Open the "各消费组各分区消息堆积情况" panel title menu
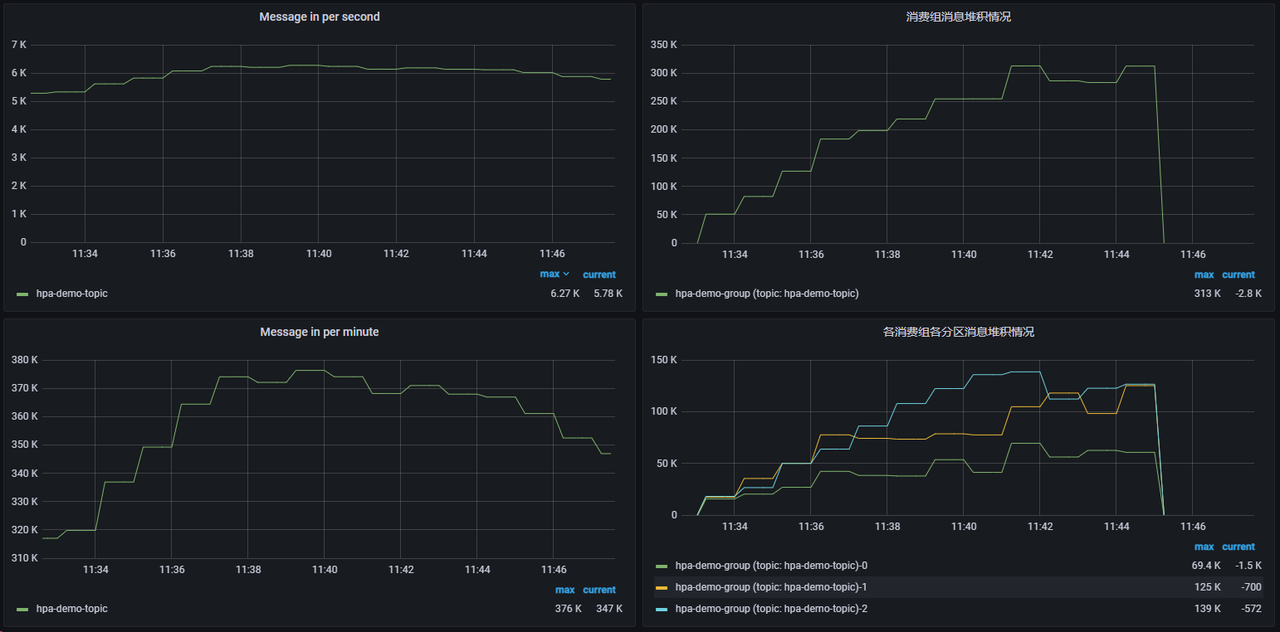Image resolution: width=1280 pixels, height=632 pixels. [958, 332]
